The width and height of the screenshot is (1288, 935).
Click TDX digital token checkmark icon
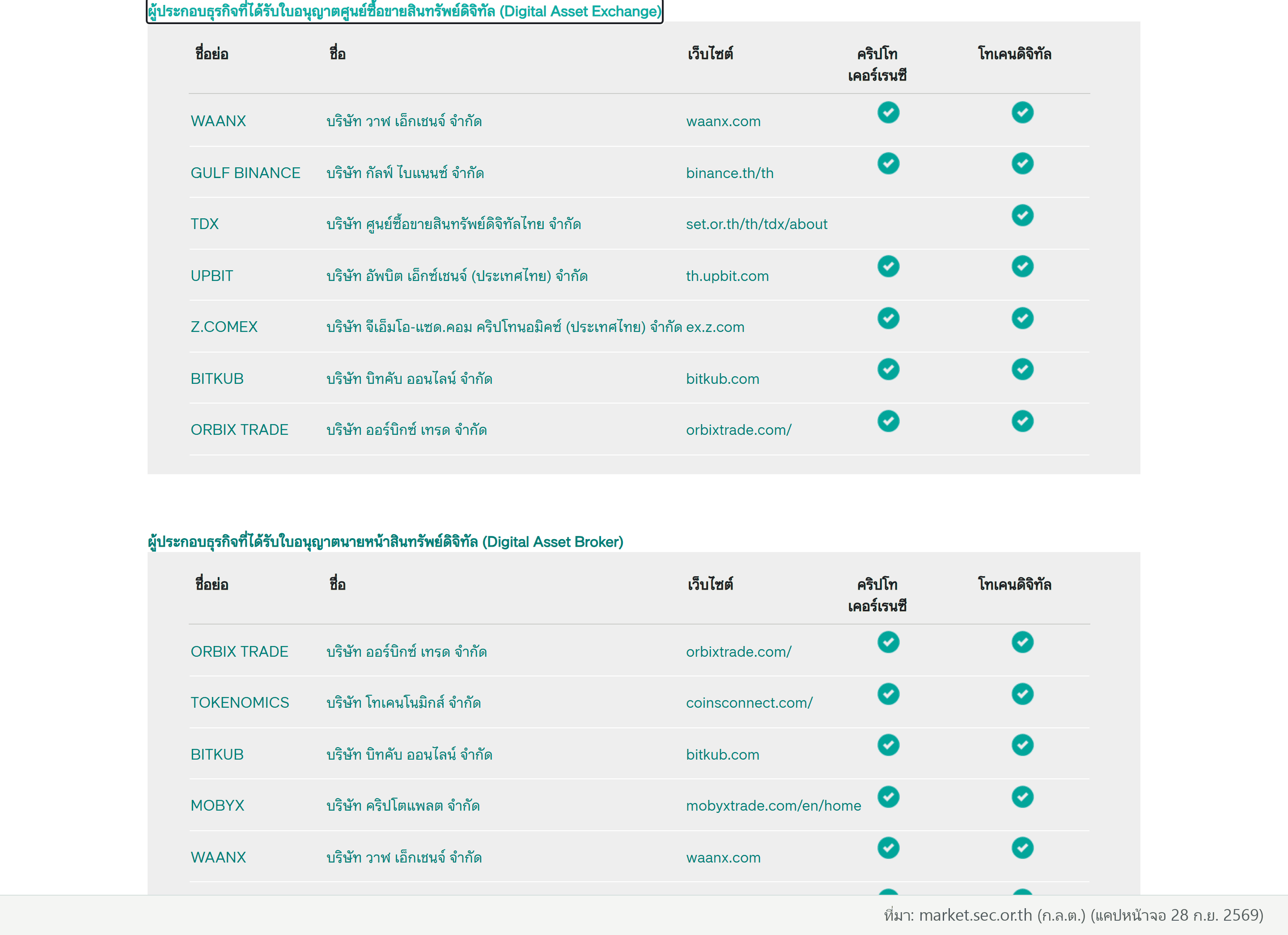(1022, 215)
